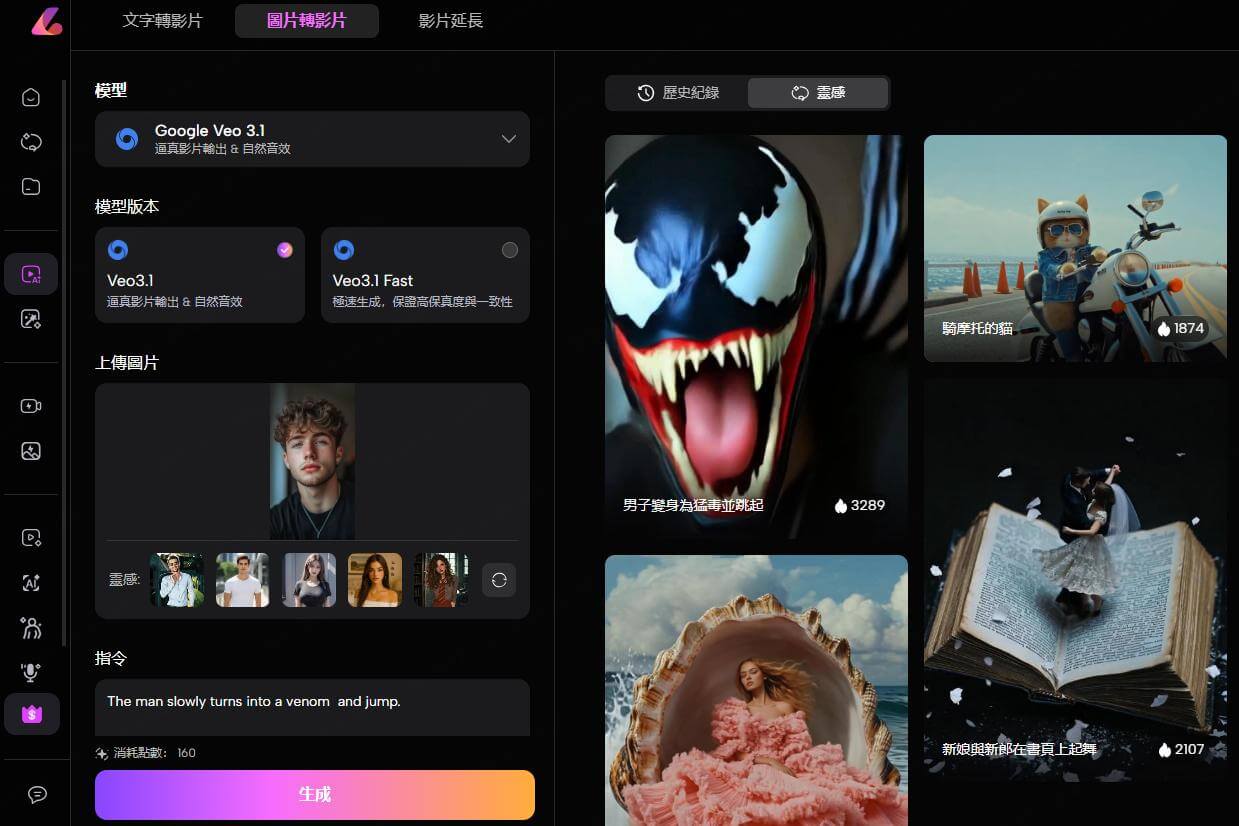Click the flame likes icon on the motorcycle cat card
Screen dimensions: 1239x826
1163,328
